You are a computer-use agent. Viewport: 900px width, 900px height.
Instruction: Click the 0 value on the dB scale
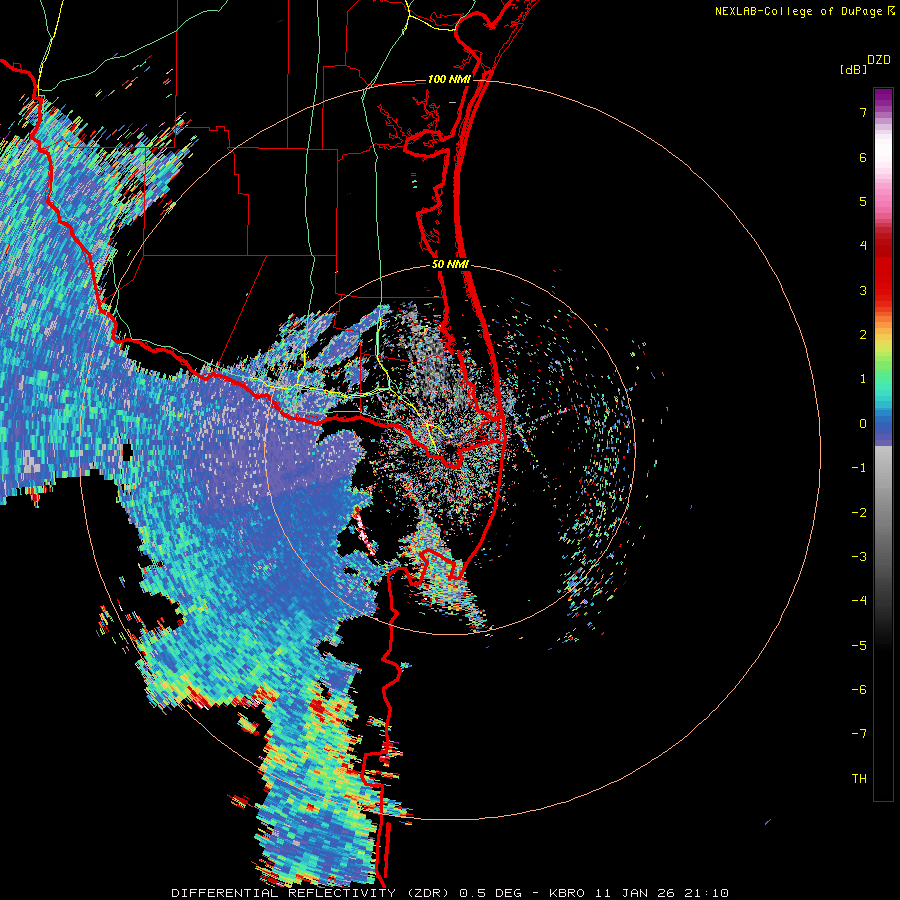click(x=863, y=424)
